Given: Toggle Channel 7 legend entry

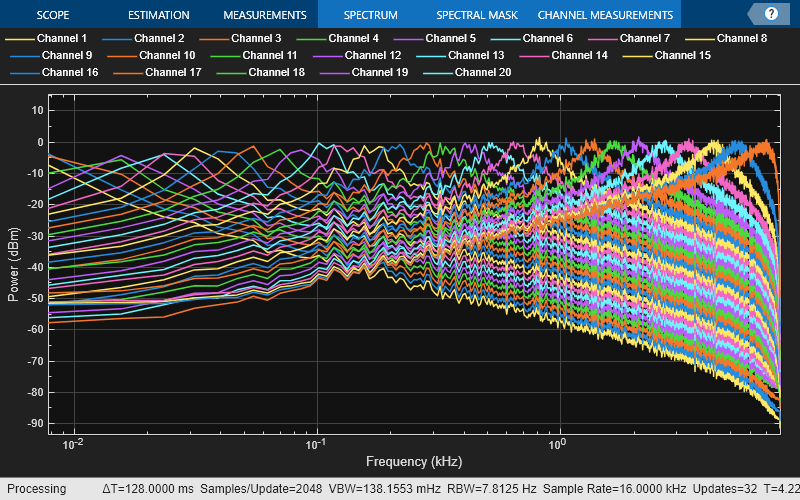Looking at the screenshot, I should click(629, 38).
